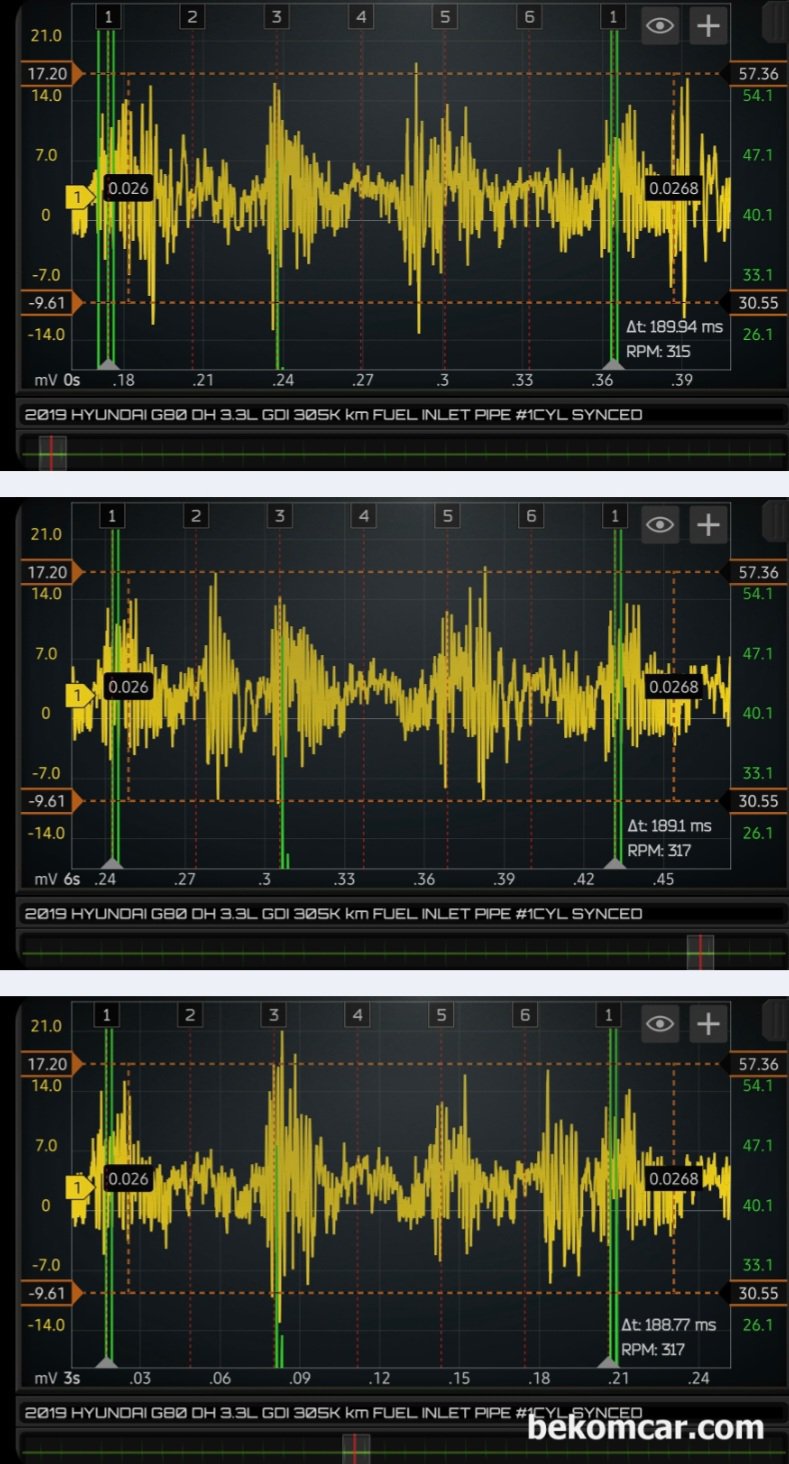Click the 17.20 threshold handle in top chart
This screenshot has height=1464, width=789.
pyautogui.click(x=45, y=74)
